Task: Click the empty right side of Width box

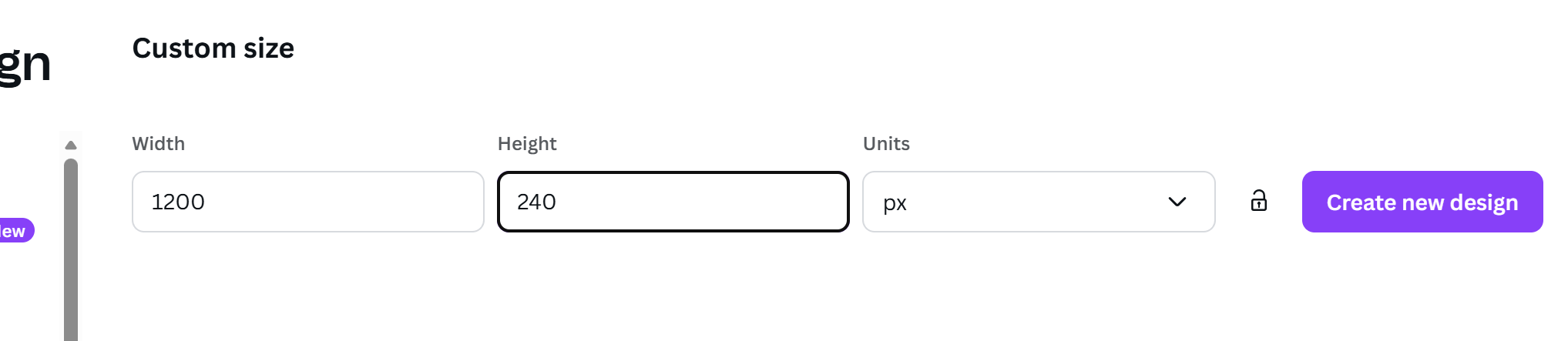Action: pyautogui.click(x=416, y=202)
